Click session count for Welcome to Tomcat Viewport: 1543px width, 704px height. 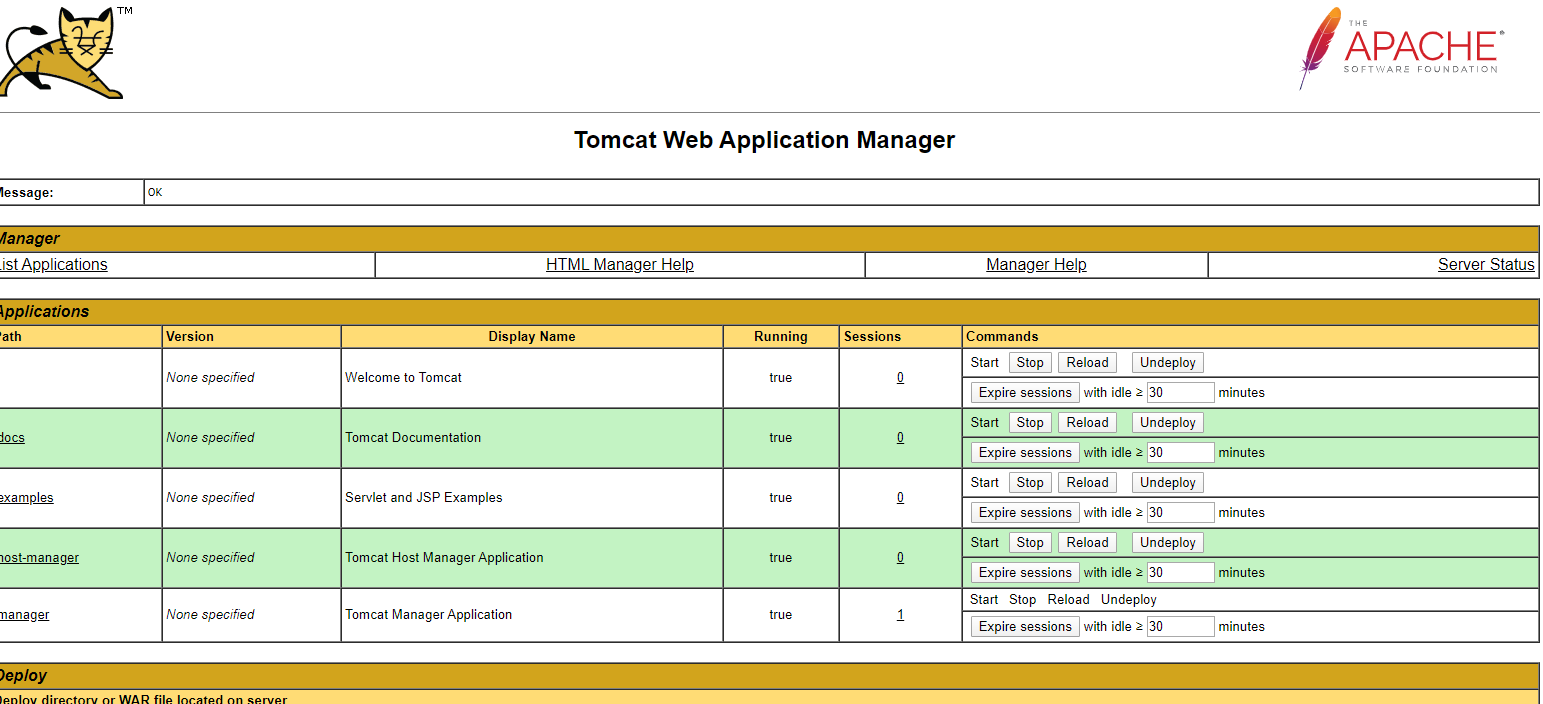tap(900, 378)
